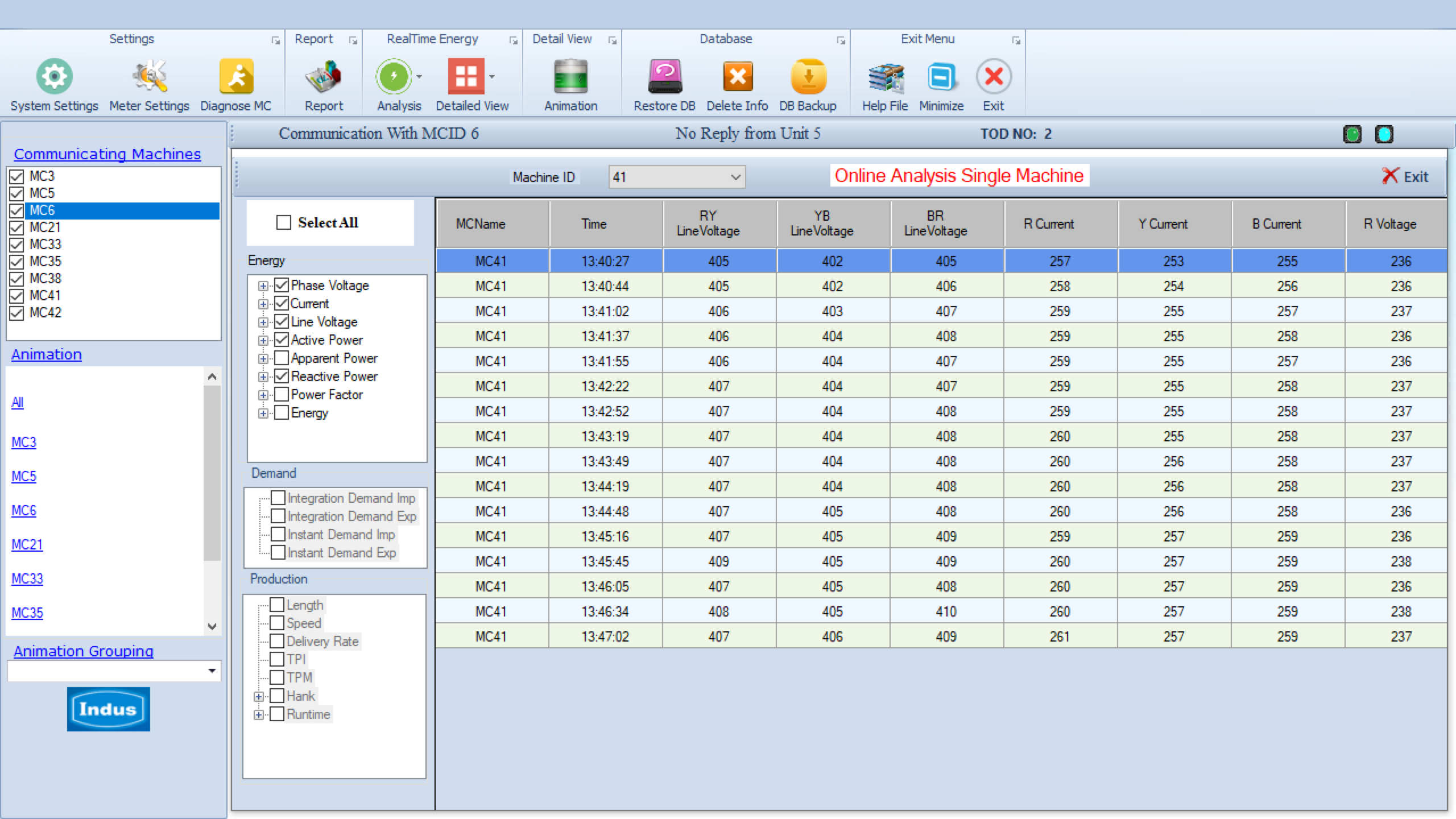This screenshot has height=819, width=1456.
Task: Open Animation Grouping combo box
Action: [212, 671]
